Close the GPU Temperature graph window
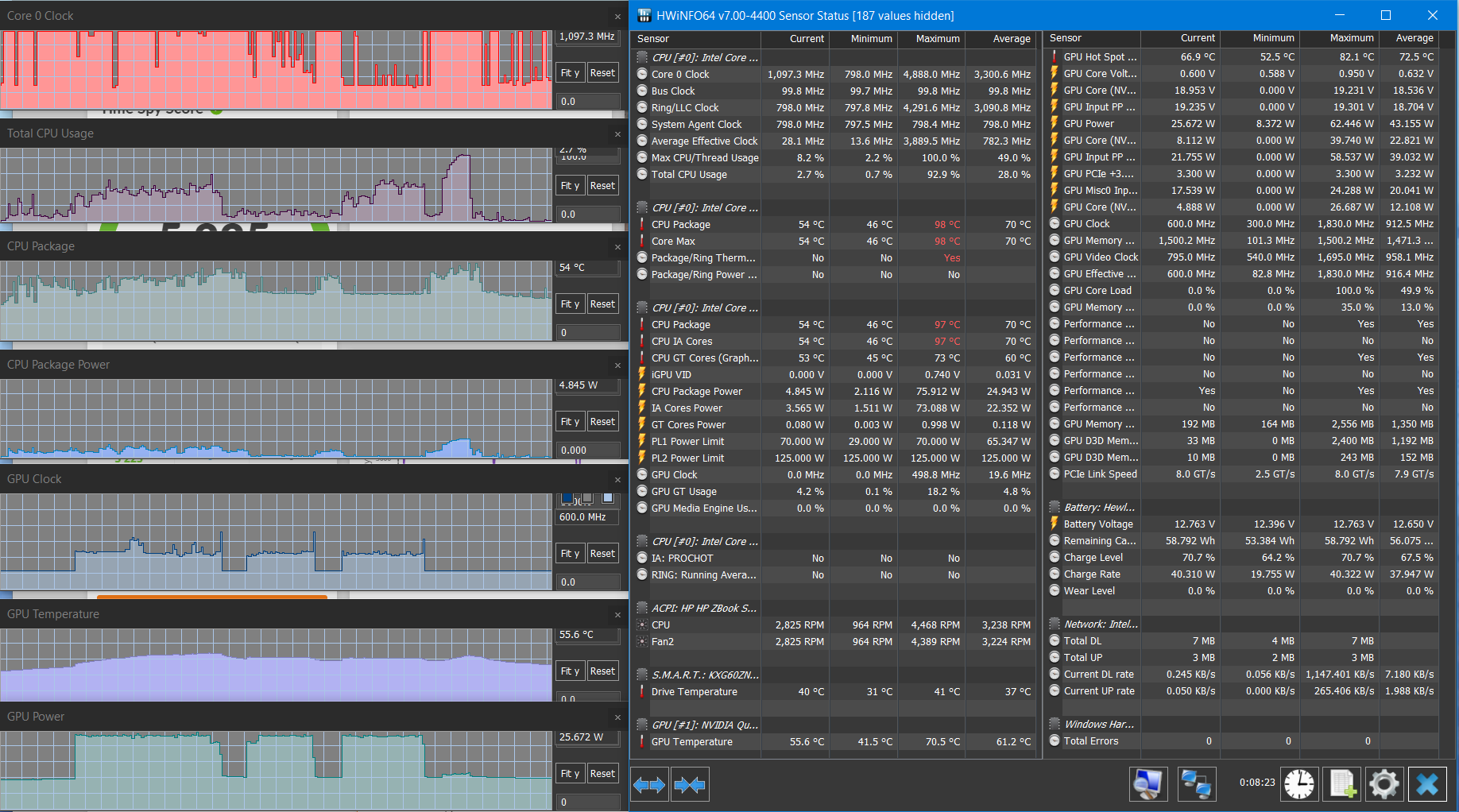This screenshot has height=812, width=1459. coord(617,614)
